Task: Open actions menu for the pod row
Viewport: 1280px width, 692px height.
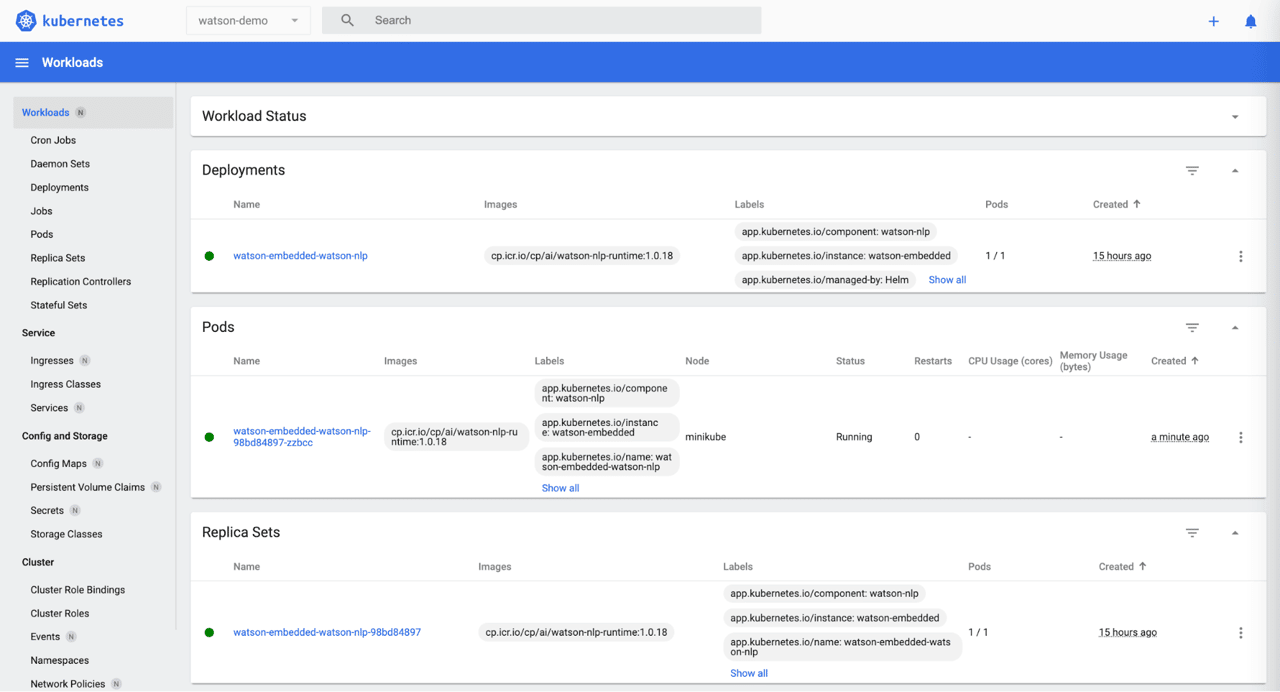Action: [x=1241, y=437]
